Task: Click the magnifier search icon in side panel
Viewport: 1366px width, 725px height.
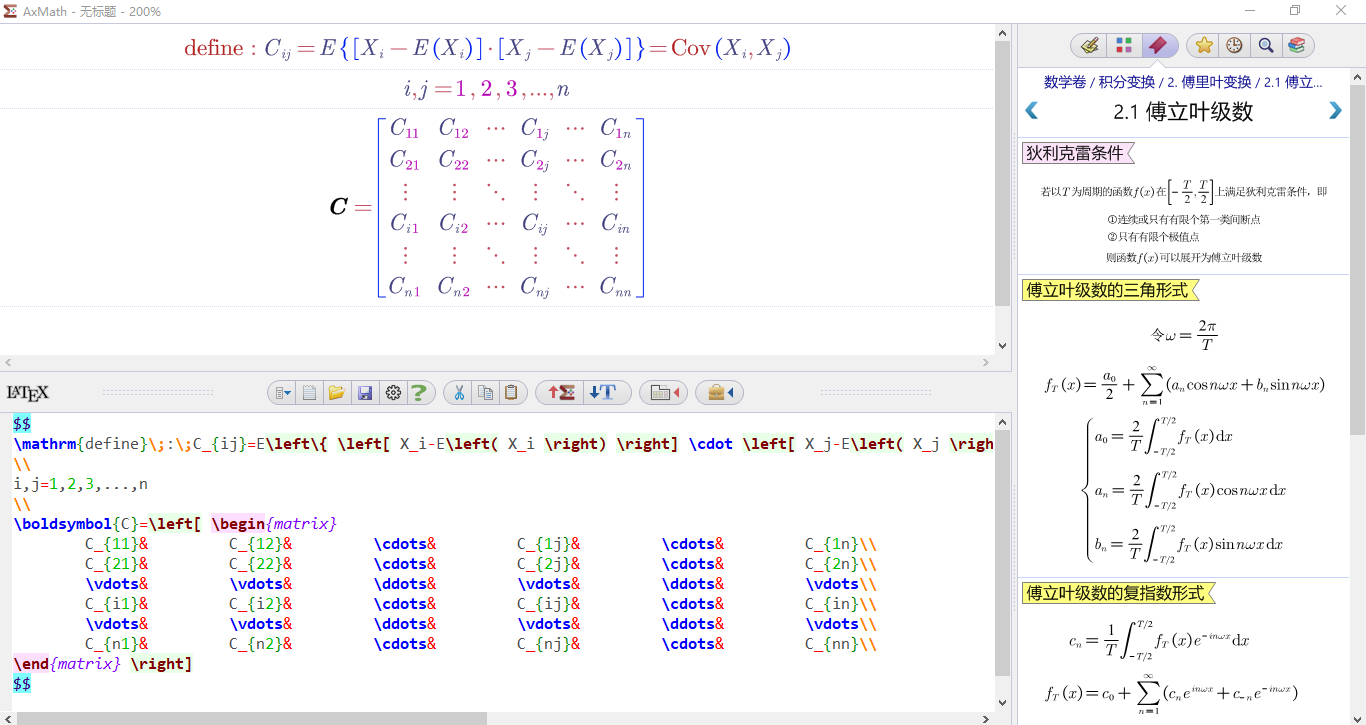Action: (1266, 45)
